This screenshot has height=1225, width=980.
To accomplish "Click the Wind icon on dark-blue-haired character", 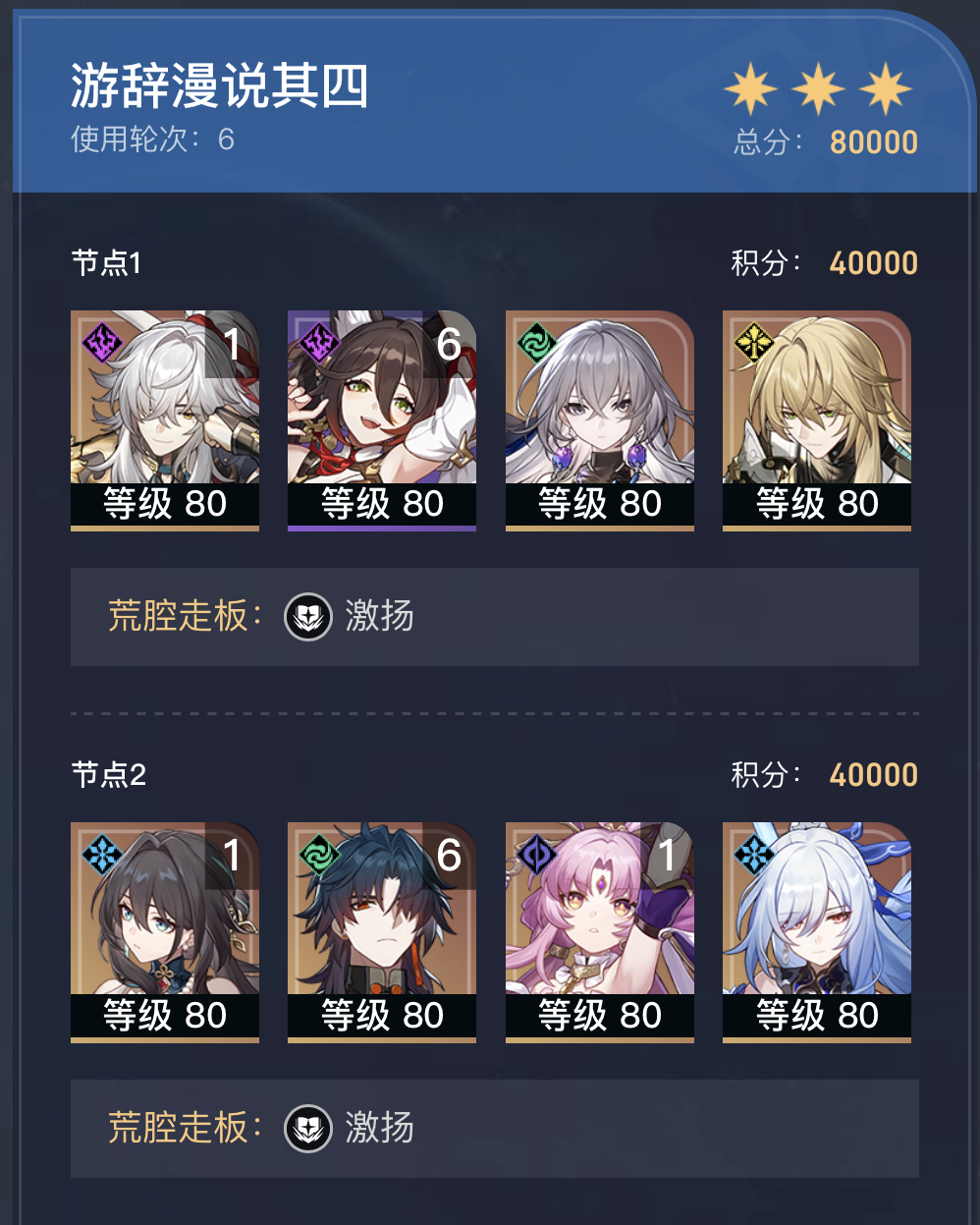I will point(318,856).
